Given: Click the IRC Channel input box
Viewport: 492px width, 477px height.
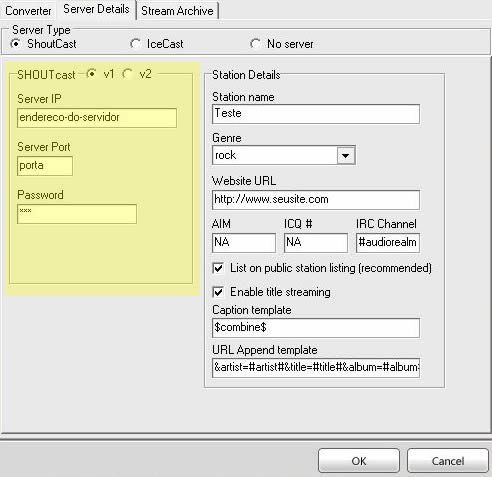Looking at the screenshot, I should [x=388, y=243].
